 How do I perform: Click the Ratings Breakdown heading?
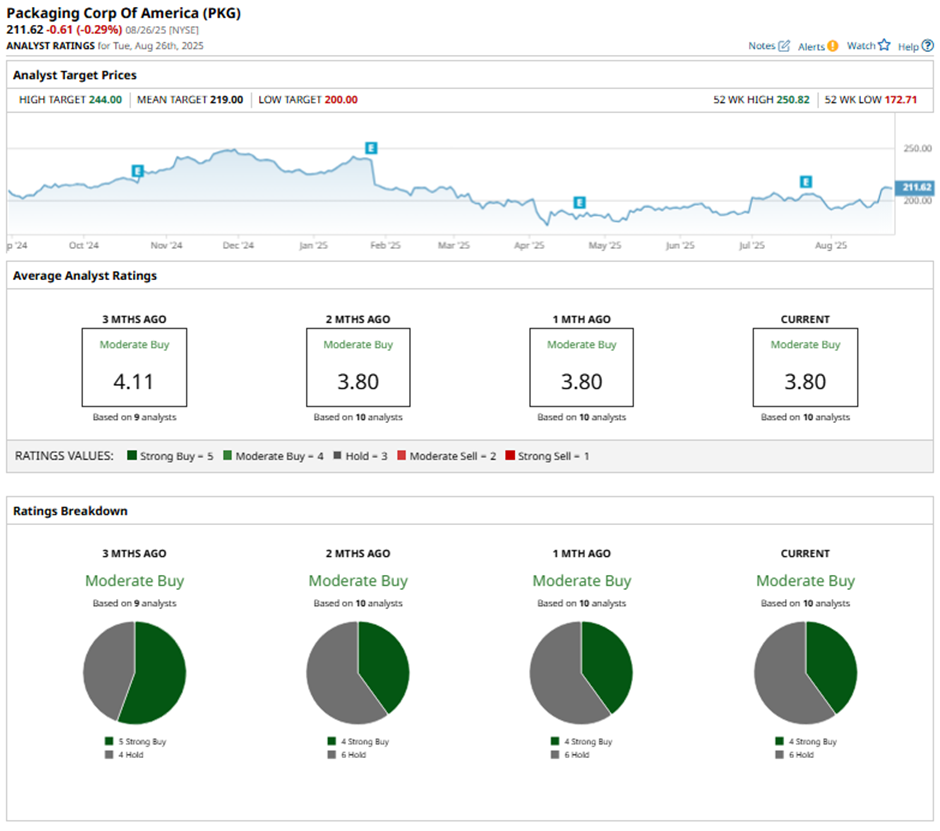click(x=70, y=511)
